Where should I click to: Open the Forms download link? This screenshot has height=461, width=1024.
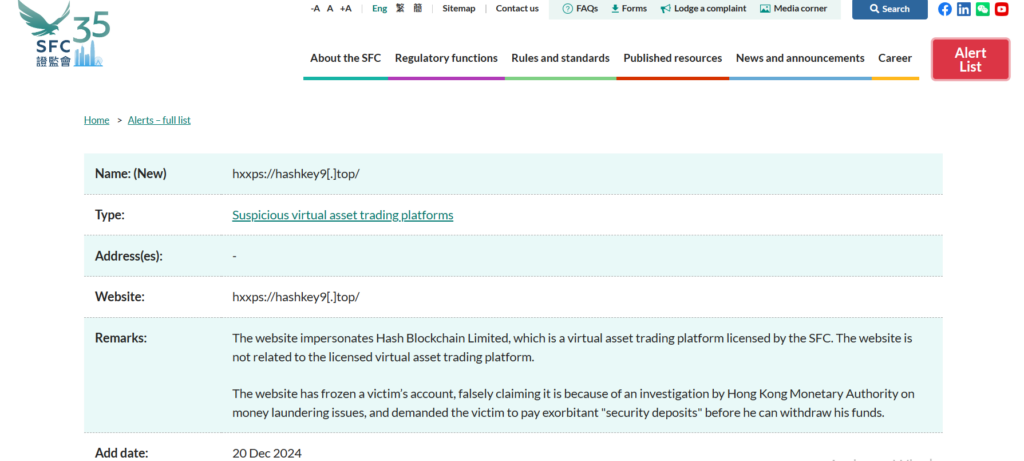629,8
